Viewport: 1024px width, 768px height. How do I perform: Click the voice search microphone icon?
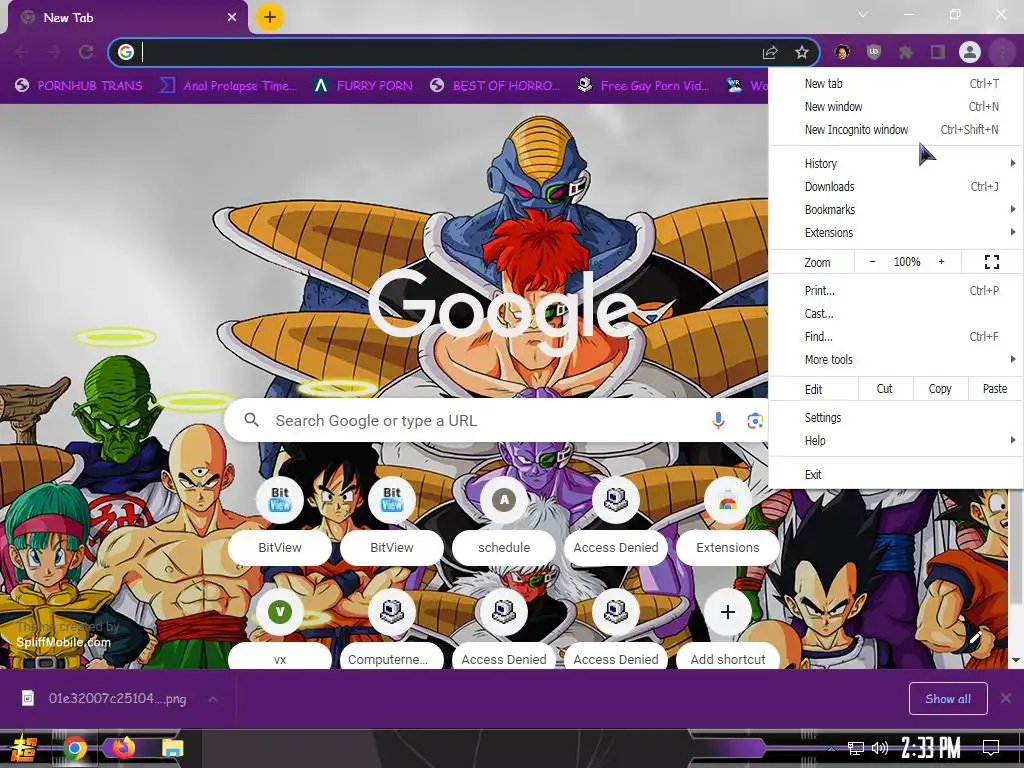(x=718, y=421)
